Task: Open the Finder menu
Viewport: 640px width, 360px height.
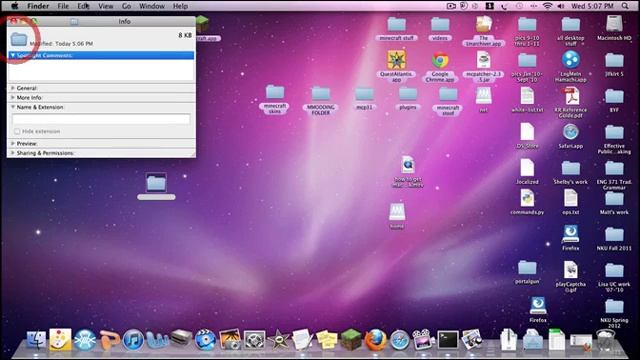Action: click(x=38, y=6)
